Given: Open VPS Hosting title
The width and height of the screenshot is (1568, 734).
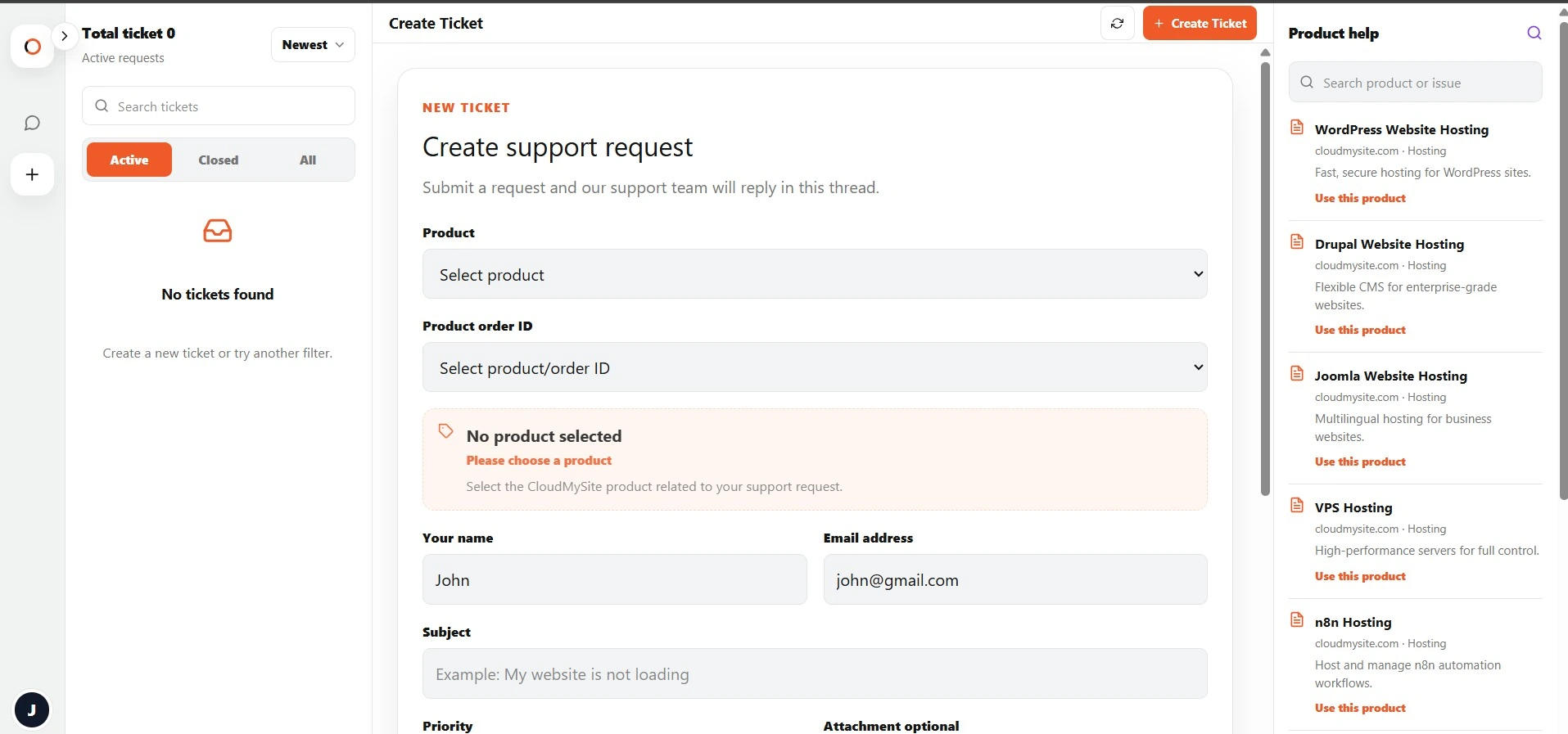Looking at the screenshot, I should 1353,507.
